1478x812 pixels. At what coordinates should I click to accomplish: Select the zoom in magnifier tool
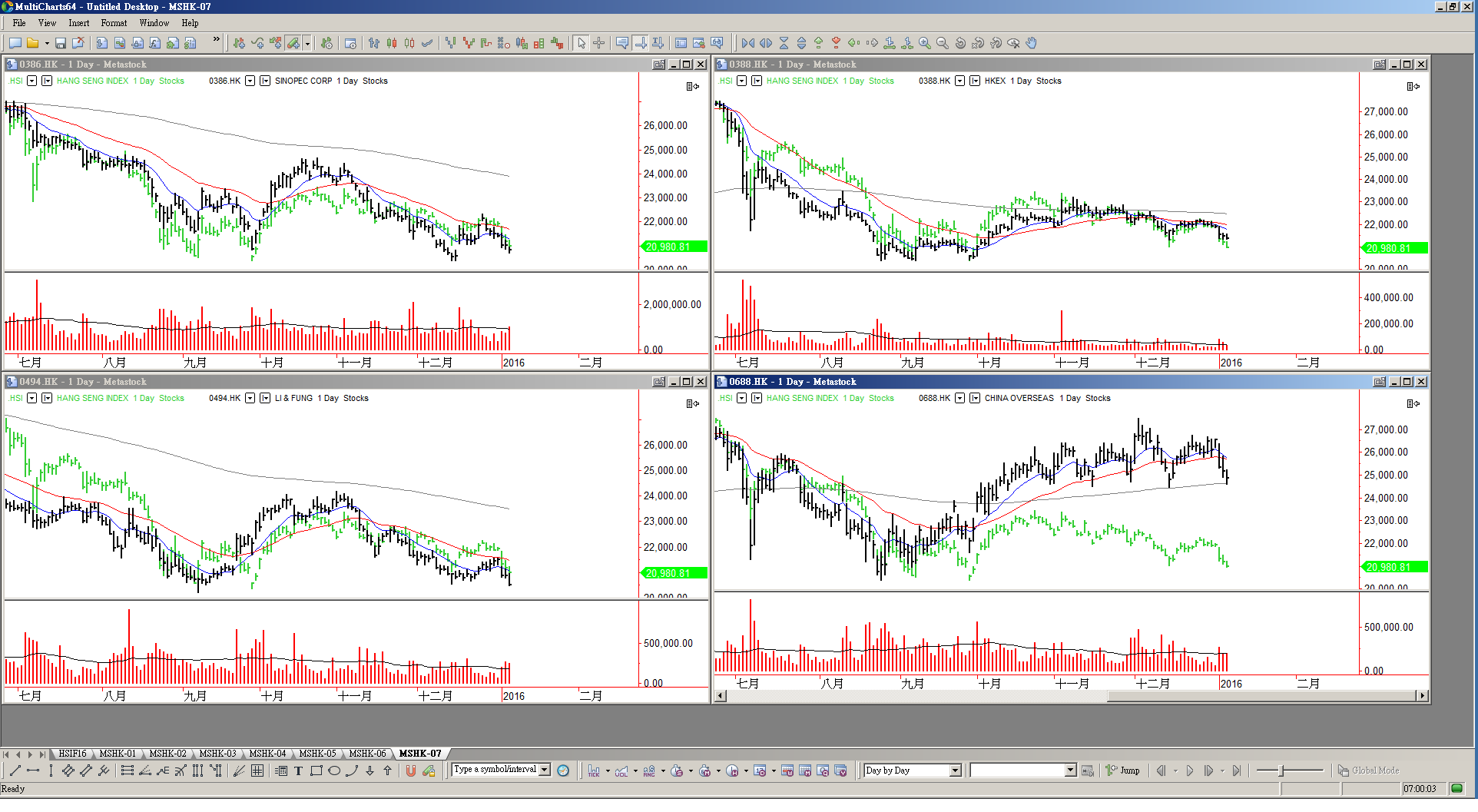pos(924,43)
